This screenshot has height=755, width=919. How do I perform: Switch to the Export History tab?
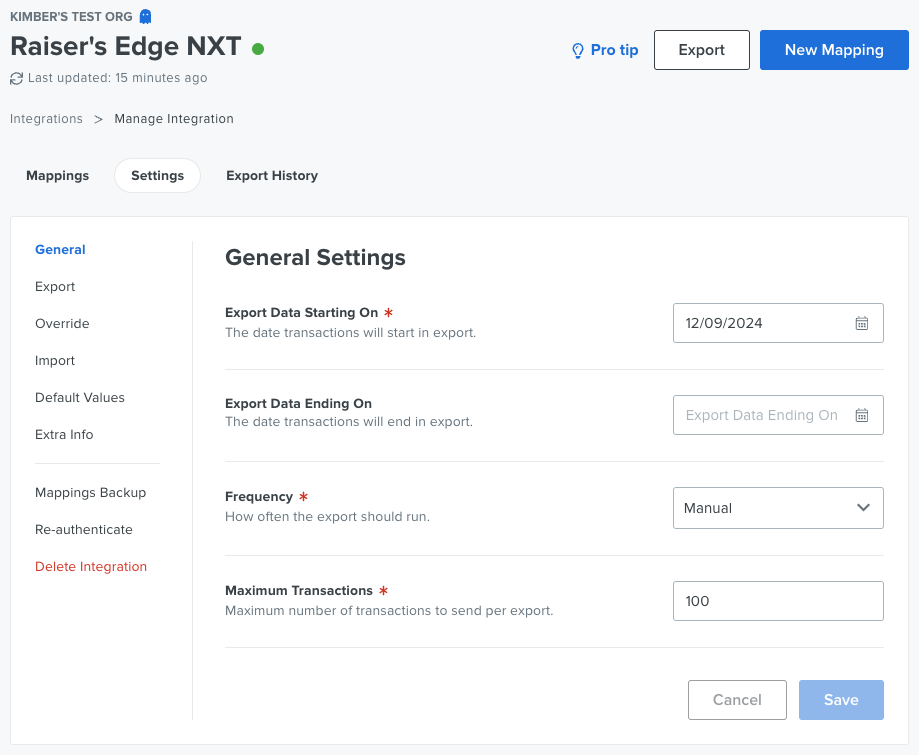[272, 175]
